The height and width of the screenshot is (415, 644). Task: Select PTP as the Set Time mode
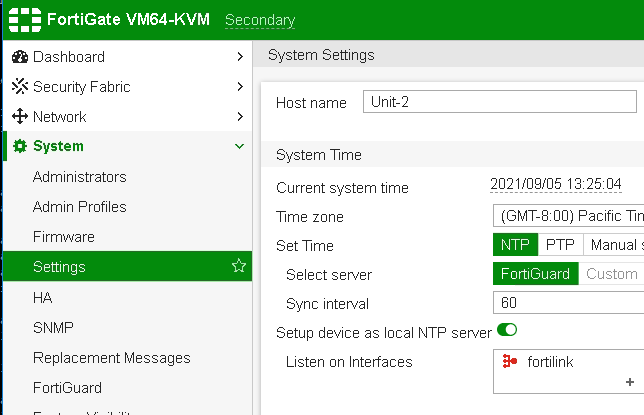(x=560, y=245)
